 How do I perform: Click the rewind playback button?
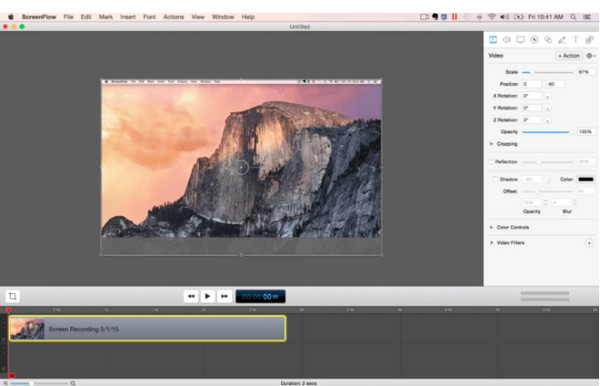(x=191, y=296)
